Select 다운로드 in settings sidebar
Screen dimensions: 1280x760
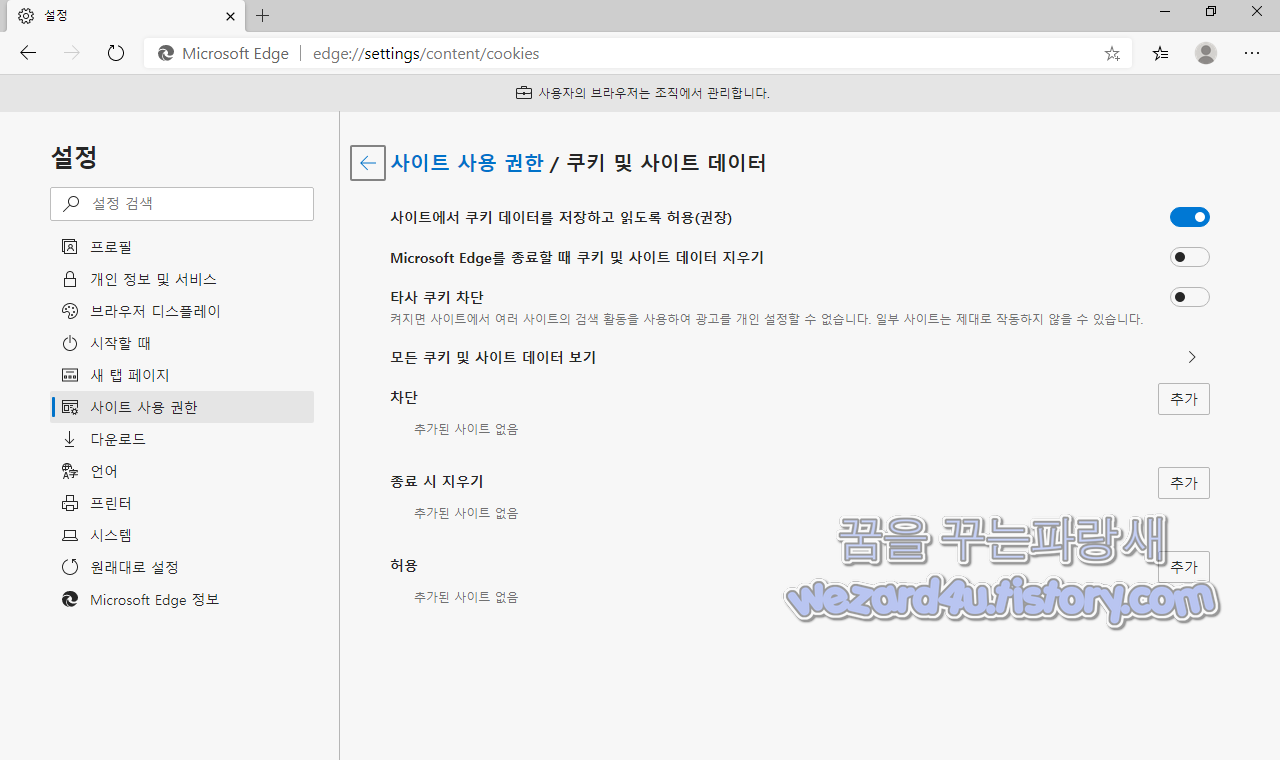(182, 439)
